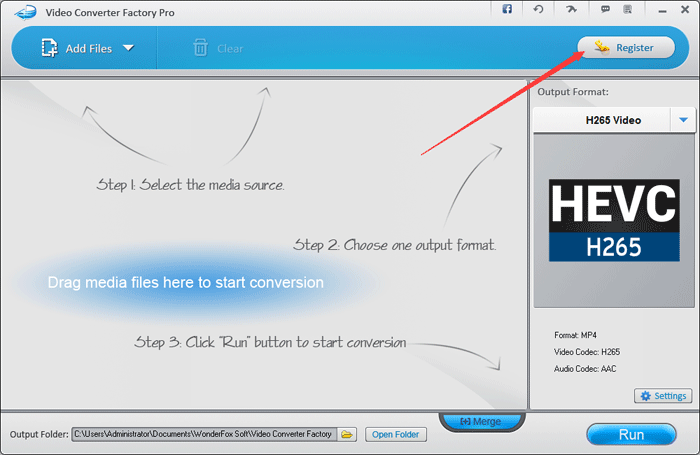The height and width of the screenshot is (455, 700).
Task: Click the Merge button
Action: (x=481, y=422)
